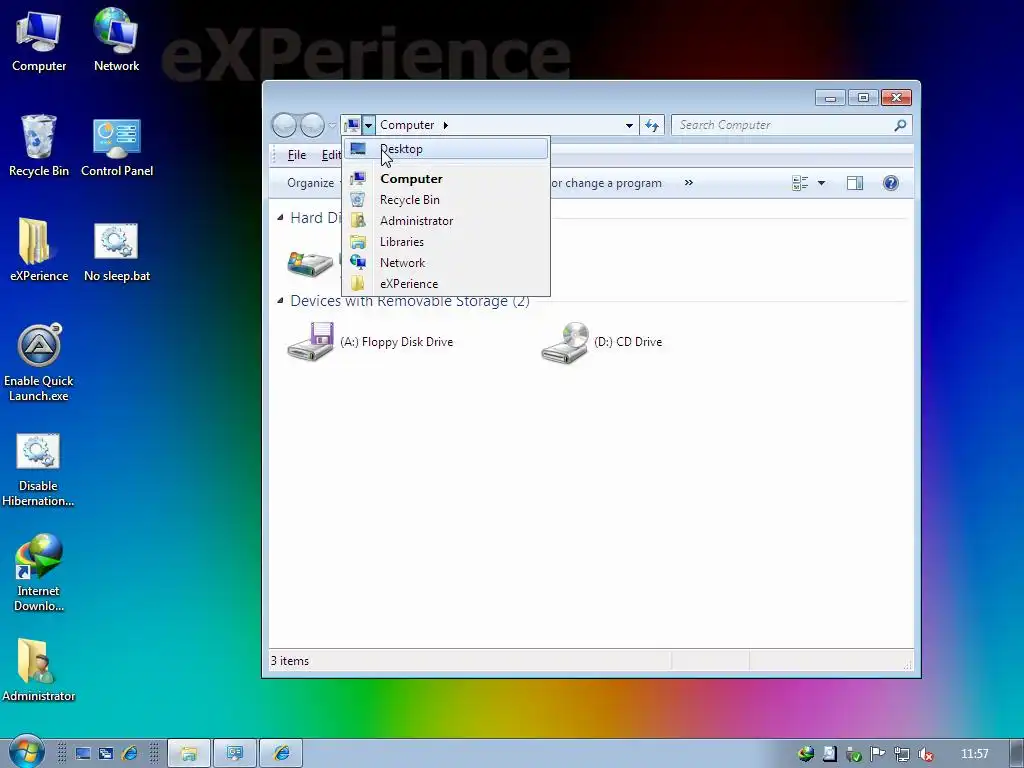
Task: Open the address bar history dropdown
Action: [629, 125]
